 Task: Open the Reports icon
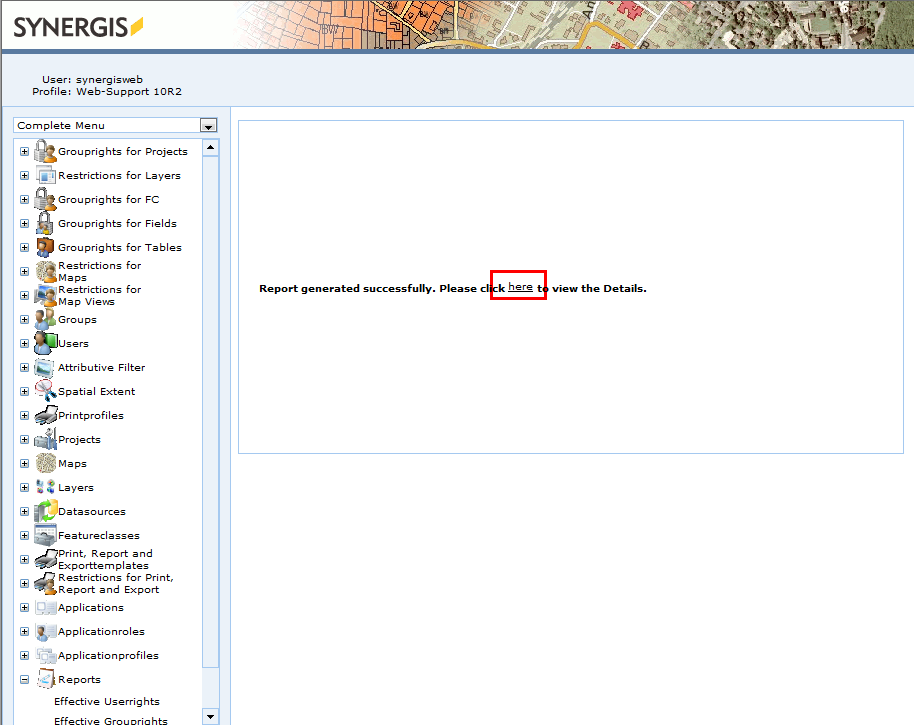tap(45, 679)
